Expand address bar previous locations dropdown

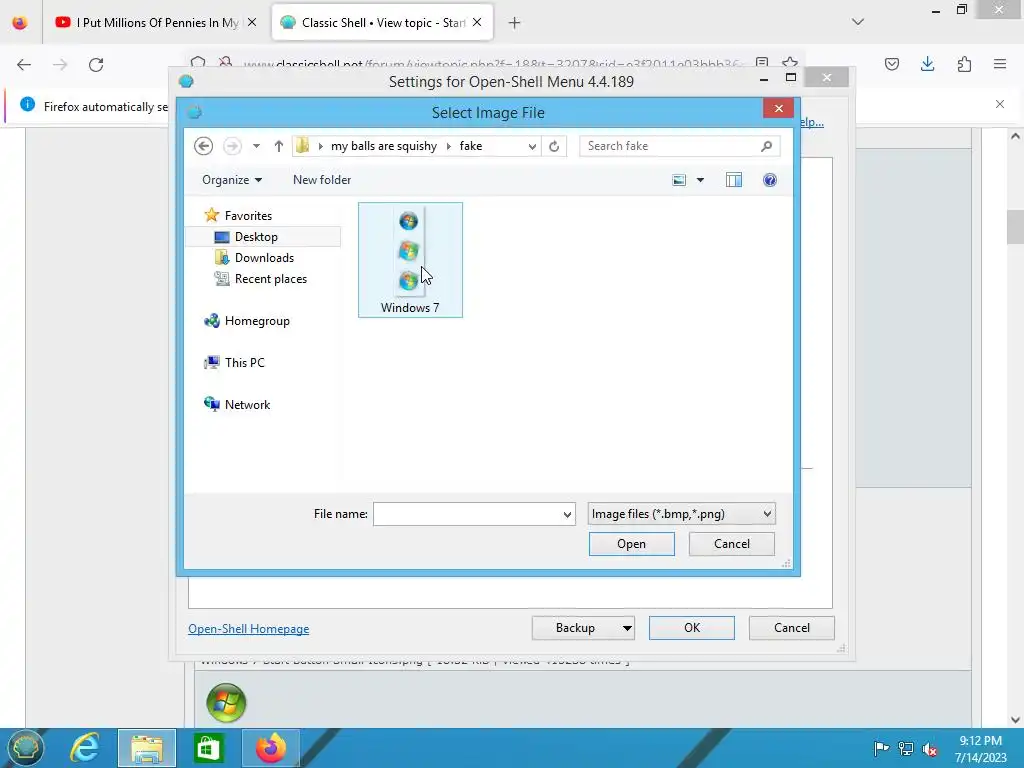coord(532,146)
